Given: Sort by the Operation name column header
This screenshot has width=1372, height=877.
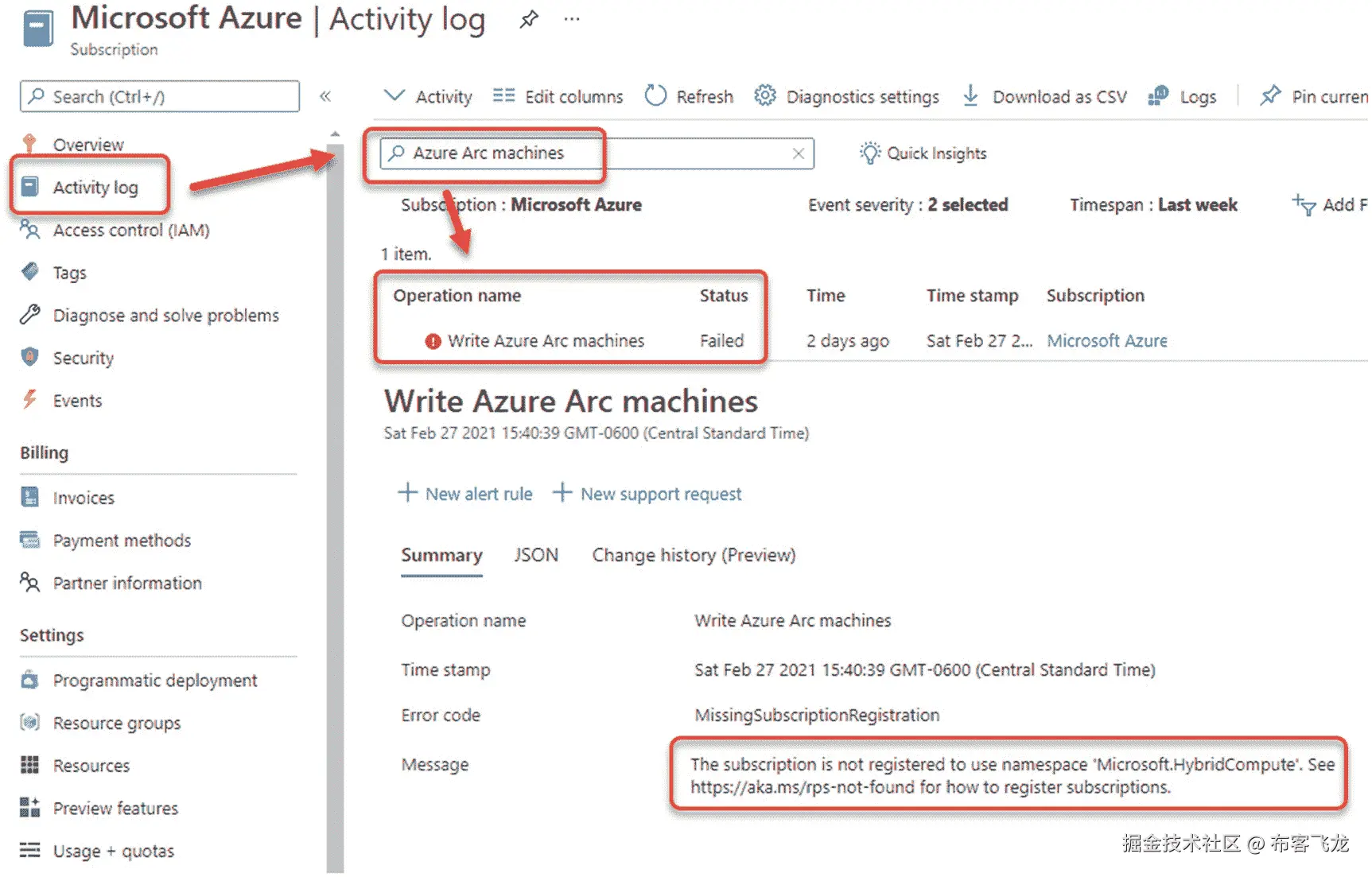Looking at the screenshot, I should (x=457, y=295).
